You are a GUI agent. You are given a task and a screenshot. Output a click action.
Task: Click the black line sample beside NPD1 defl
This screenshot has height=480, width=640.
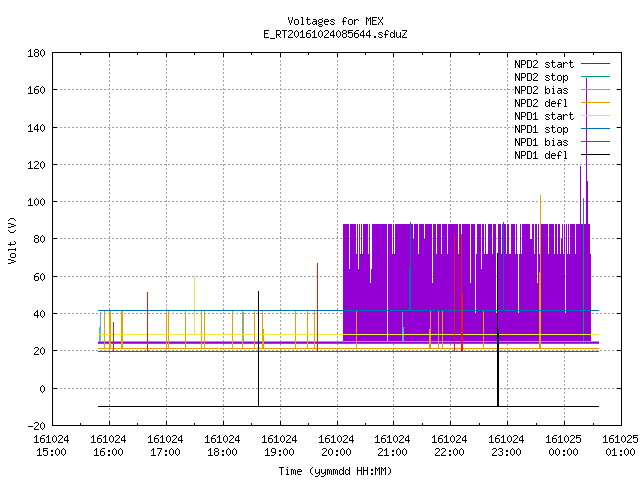pos(595,155)
